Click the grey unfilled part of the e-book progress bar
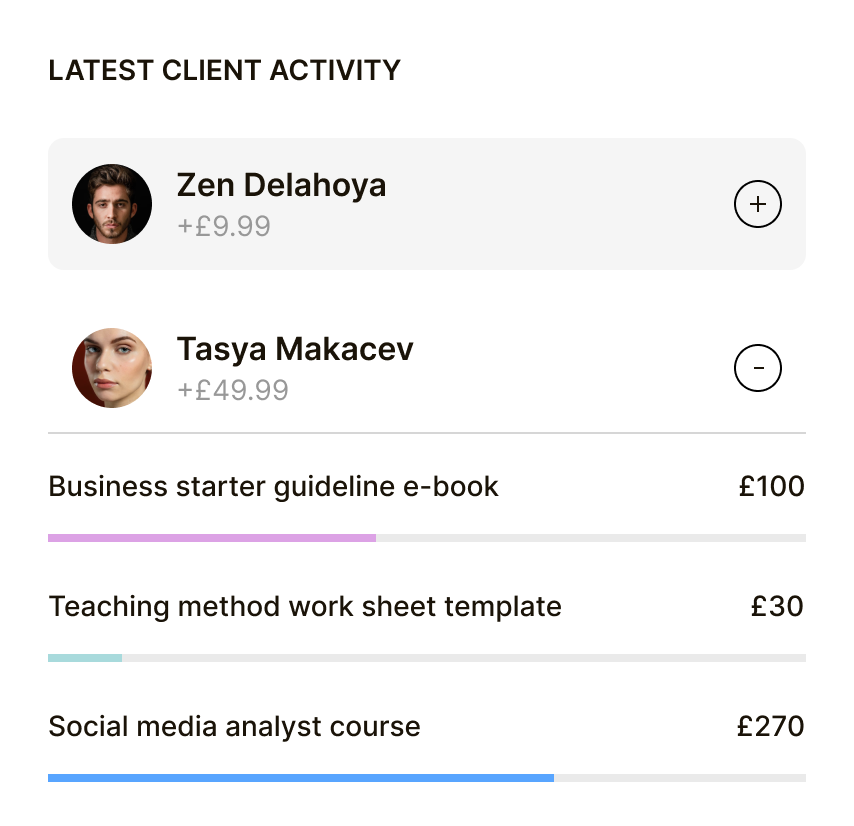854x826 pixels. click(590, 538)
